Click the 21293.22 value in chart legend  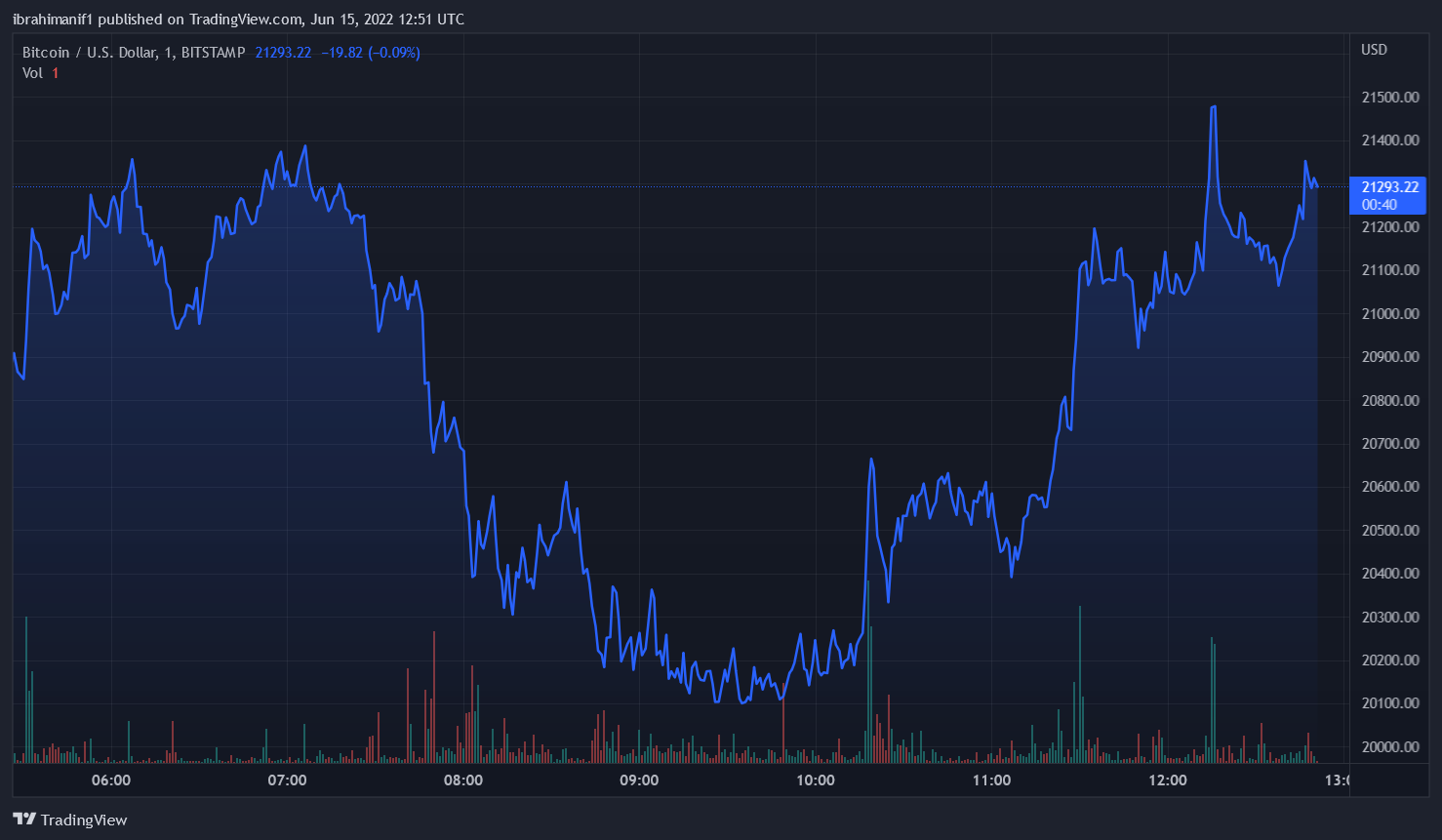pos(283,53)
